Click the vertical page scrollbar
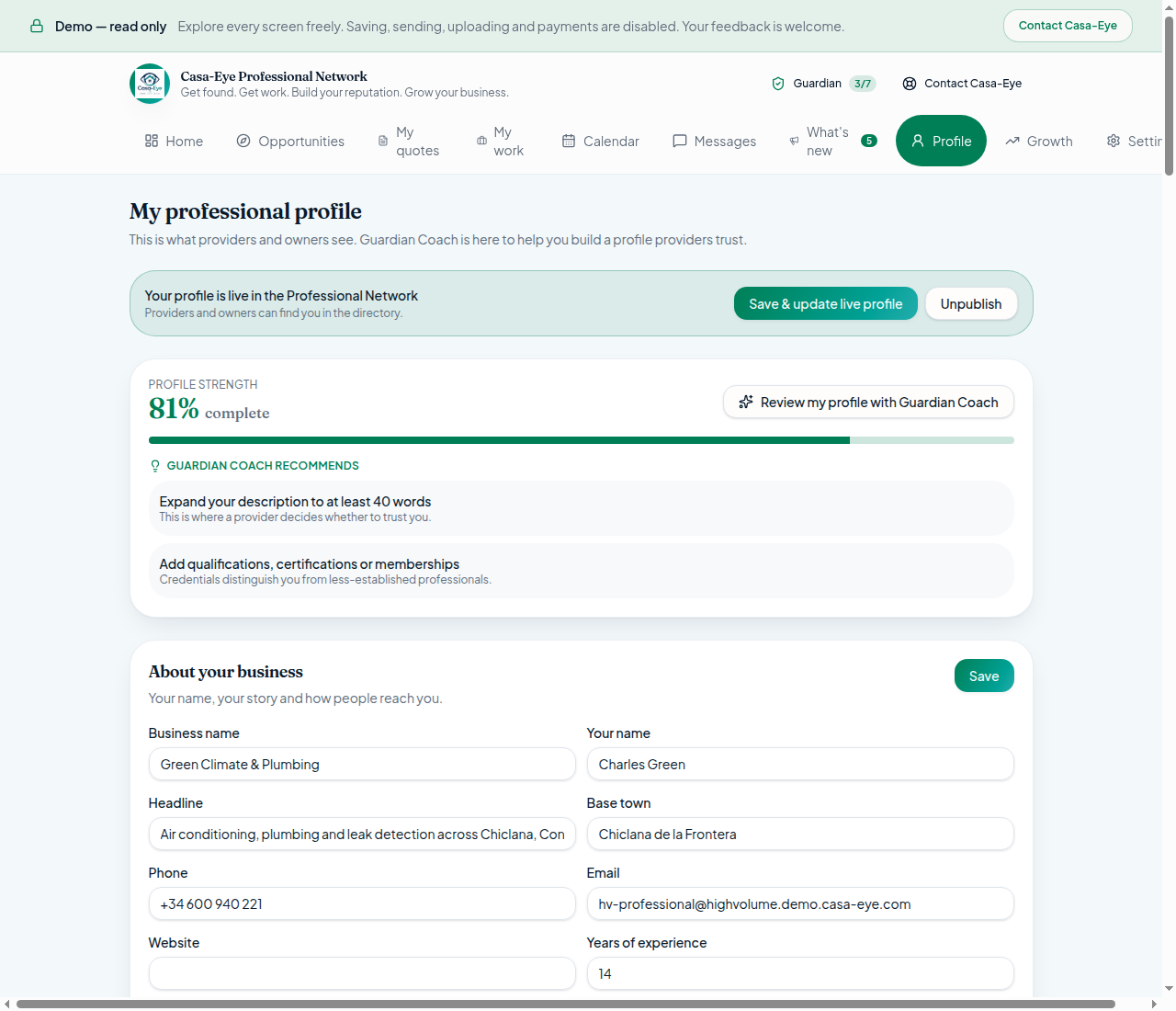The height and width of the screenshot is (1011, 1176). [x=1169, y=96]
